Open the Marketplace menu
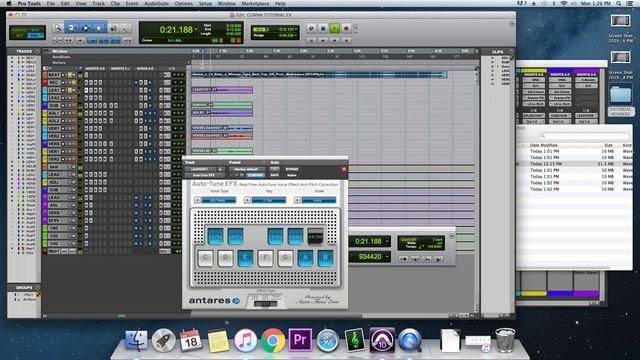The height and width of the screenshot is (360, 640). pos(255,3)
